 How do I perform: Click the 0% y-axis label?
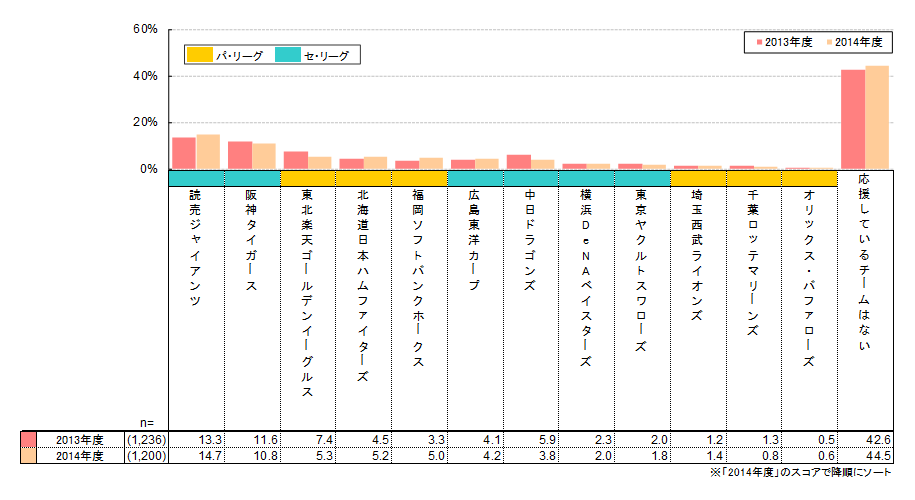click(x=149, y=169)
